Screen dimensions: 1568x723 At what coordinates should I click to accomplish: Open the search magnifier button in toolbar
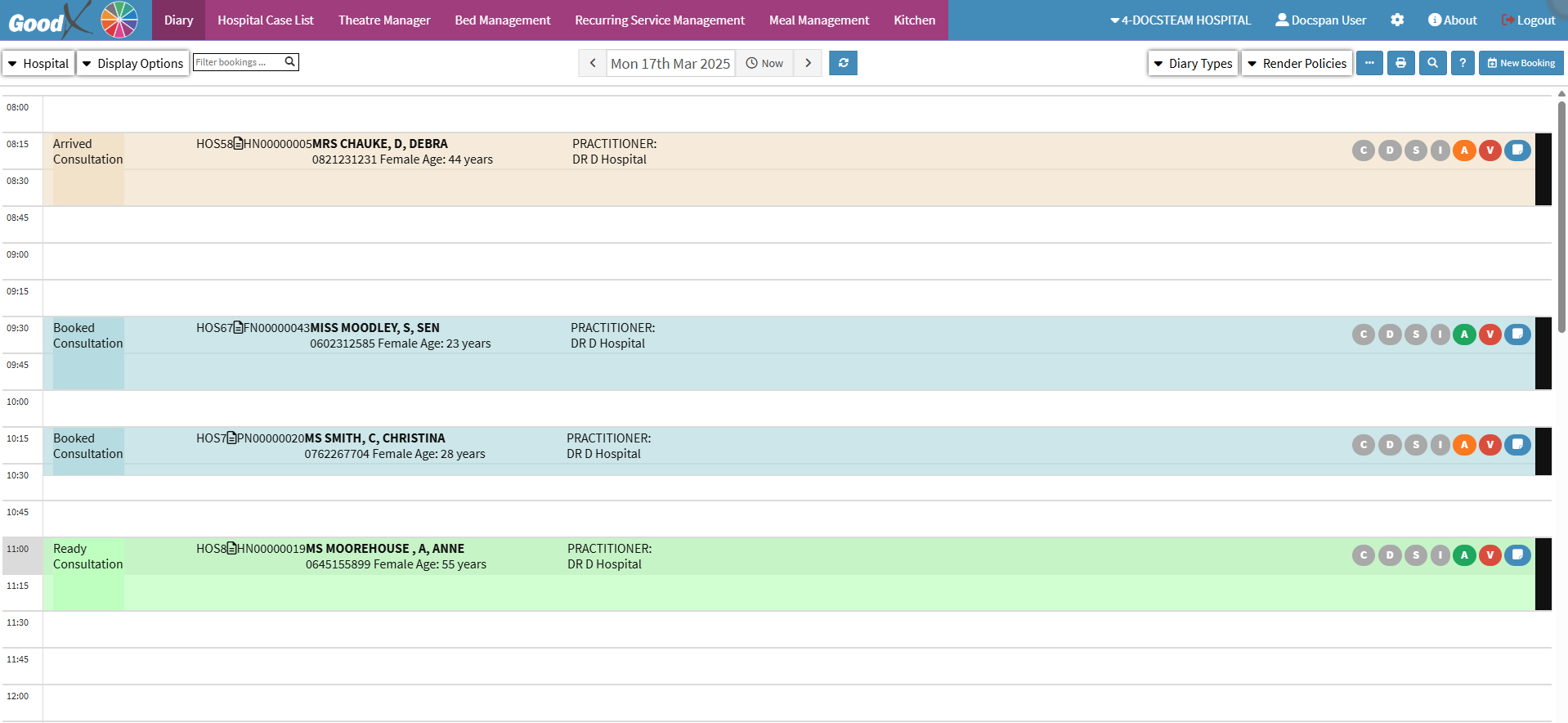[1432, 63]
